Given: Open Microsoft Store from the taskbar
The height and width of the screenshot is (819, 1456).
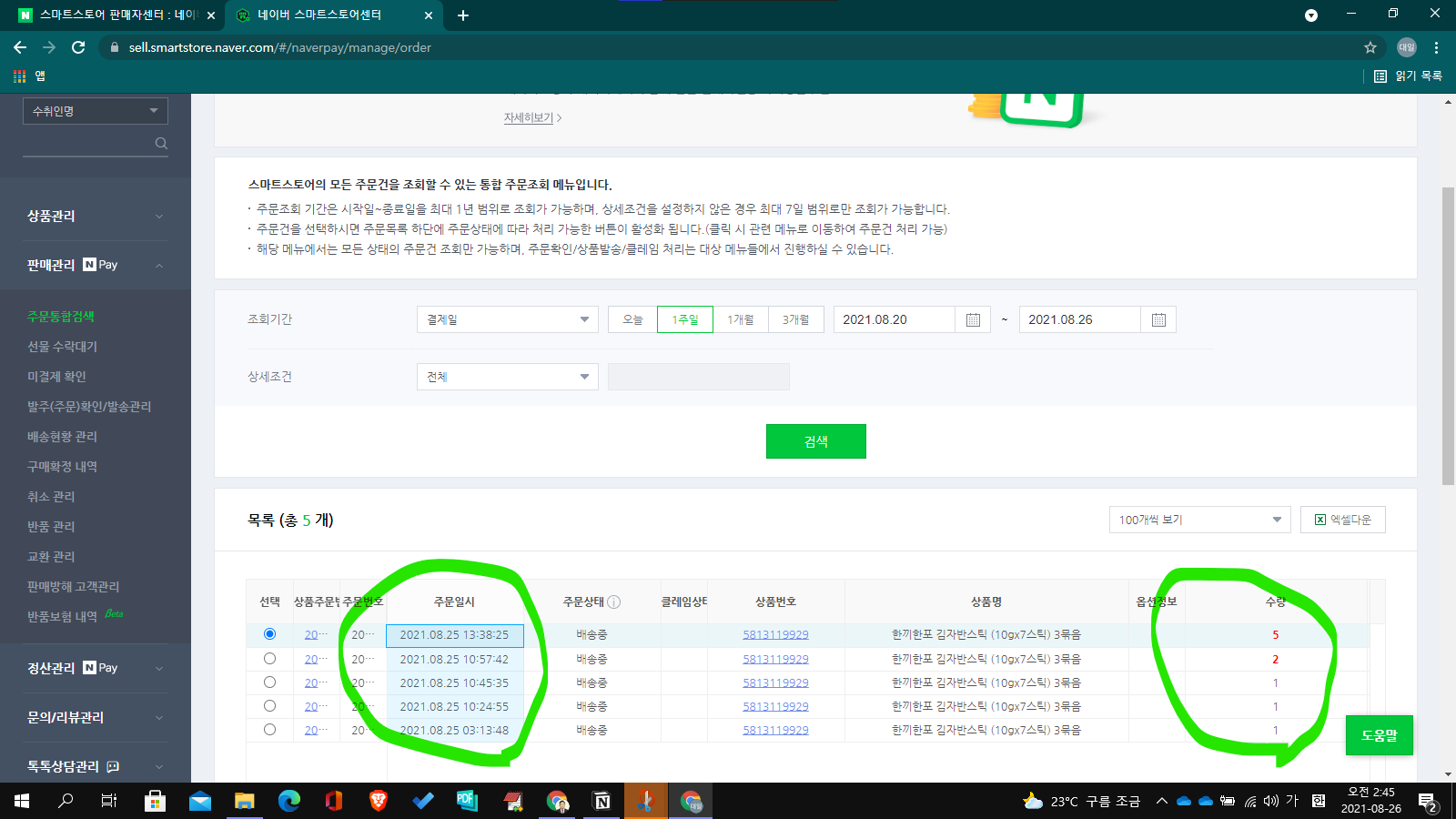Looking at the screenshot, I should 155,801.
